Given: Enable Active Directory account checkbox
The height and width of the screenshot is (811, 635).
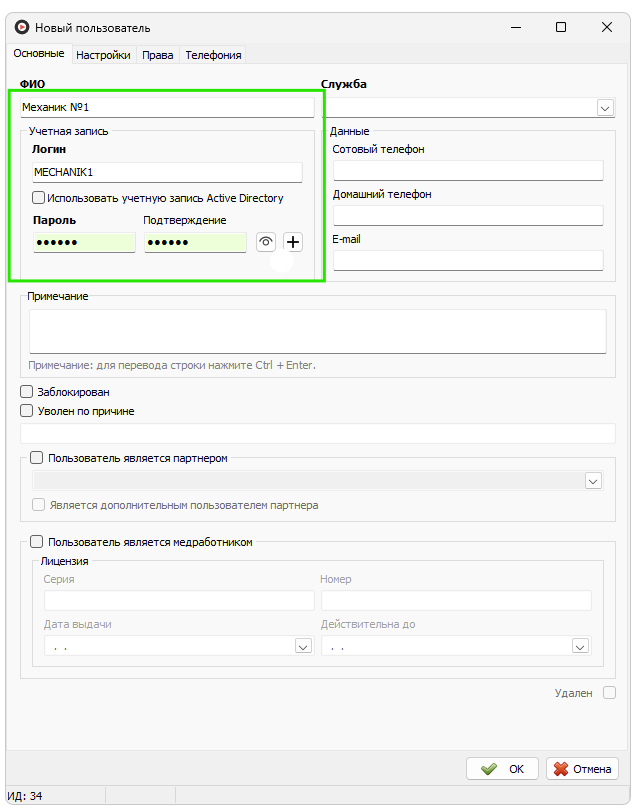Looking at the screenshot, I should [39, 198].
